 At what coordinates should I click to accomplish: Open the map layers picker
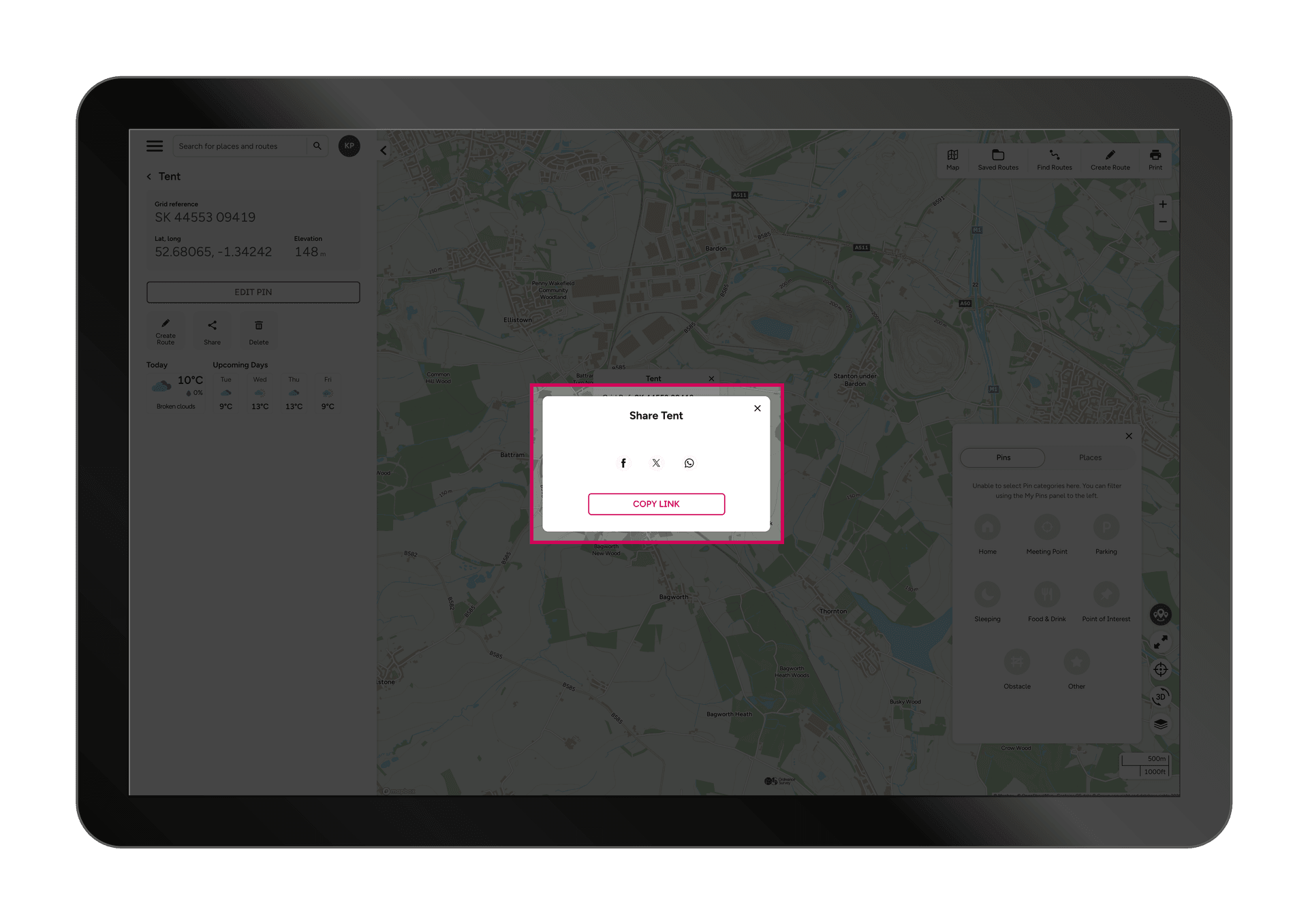[x=1161, y=724]
